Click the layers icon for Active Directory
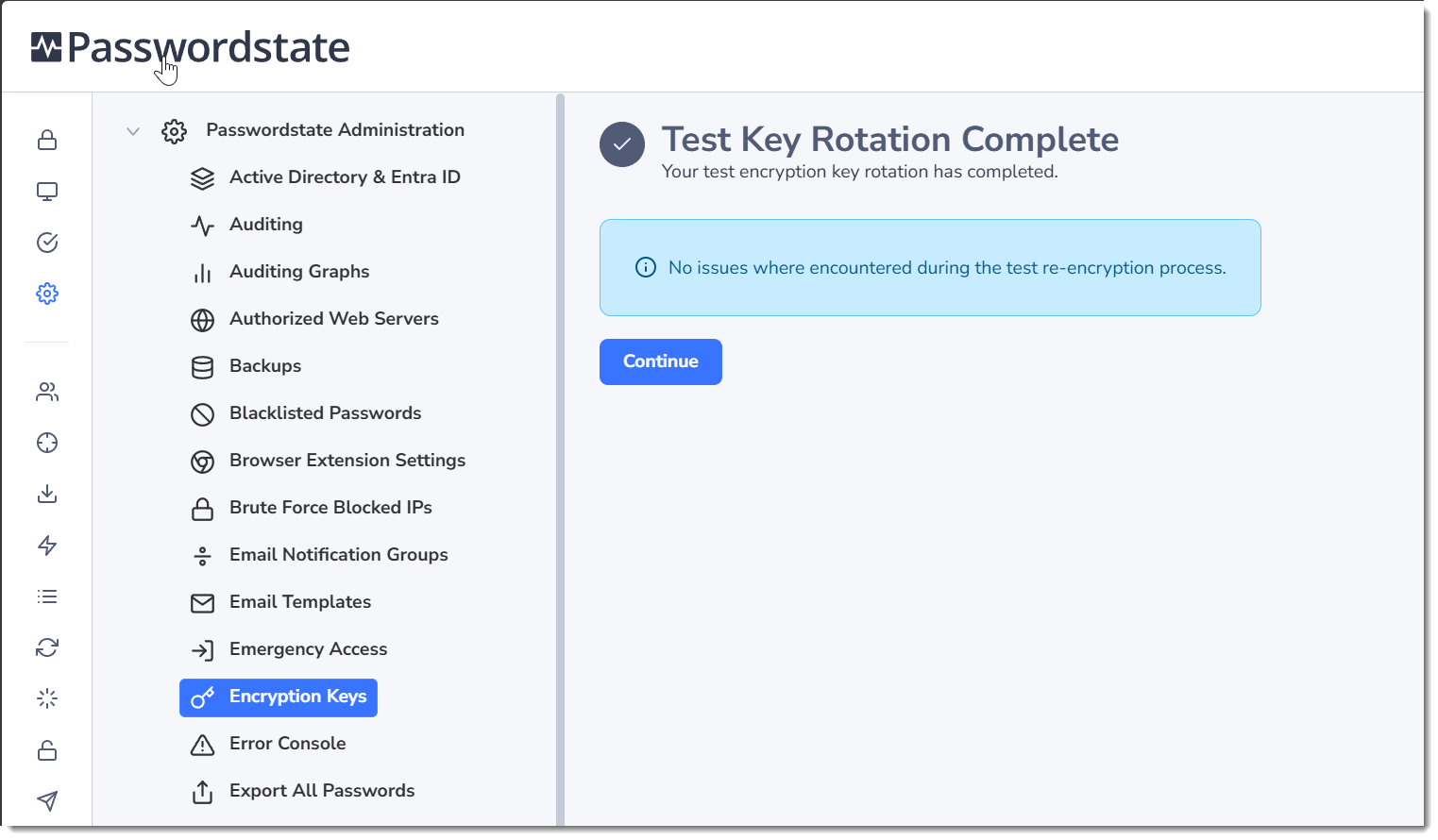The image size is (1438, 840). coord(202,178)
